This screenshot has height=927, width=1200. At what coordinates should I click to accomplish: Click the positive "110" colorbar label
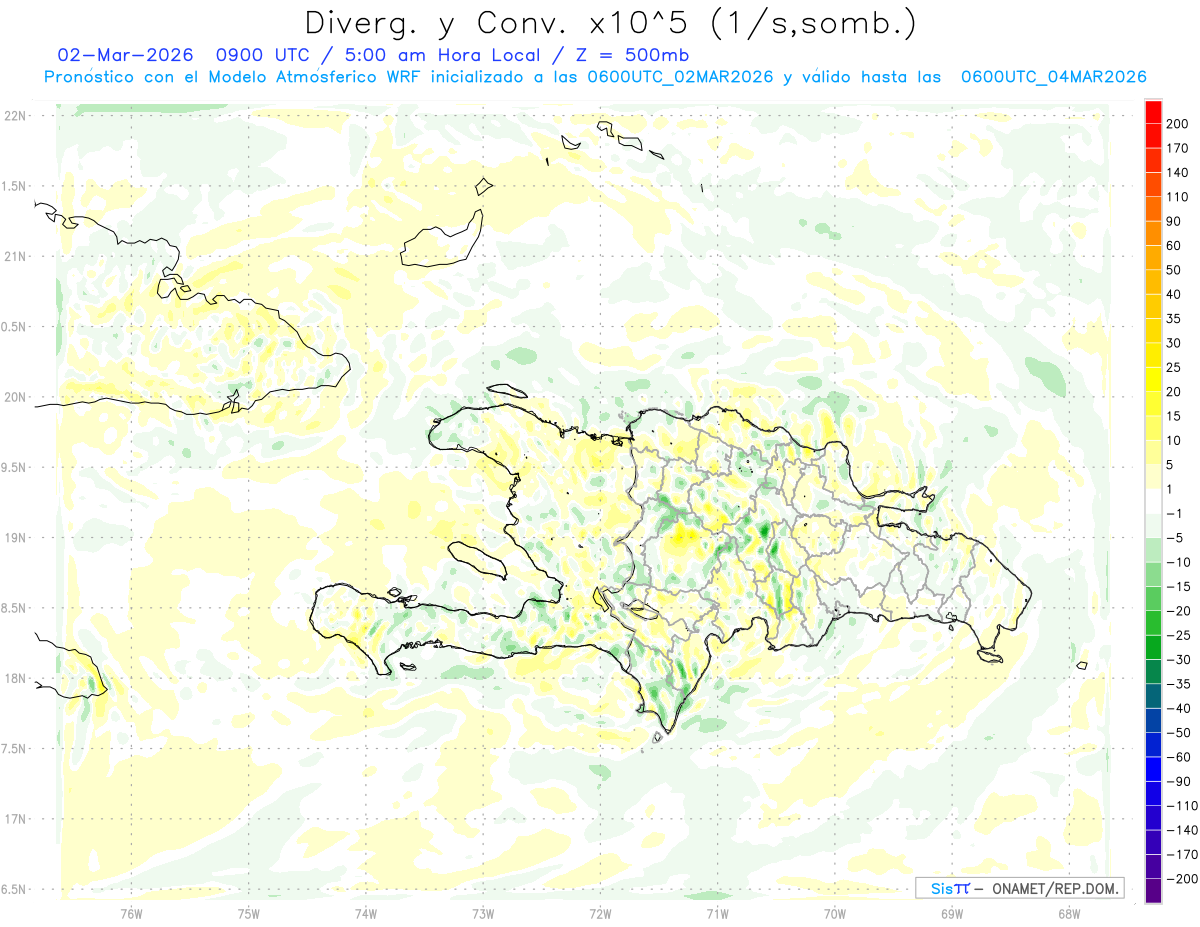click(x=1178, y=197)
